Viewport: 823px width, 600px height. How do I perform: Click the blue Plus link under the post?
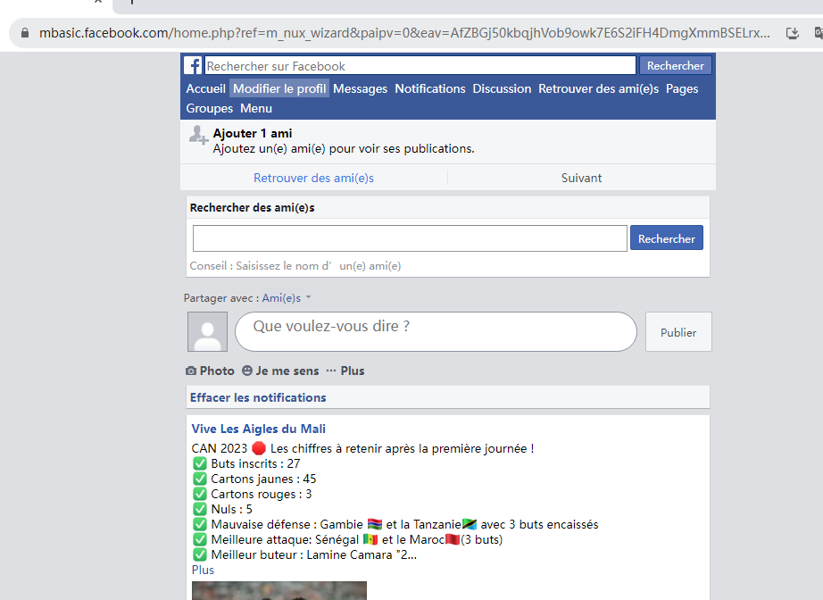[203, 570]
